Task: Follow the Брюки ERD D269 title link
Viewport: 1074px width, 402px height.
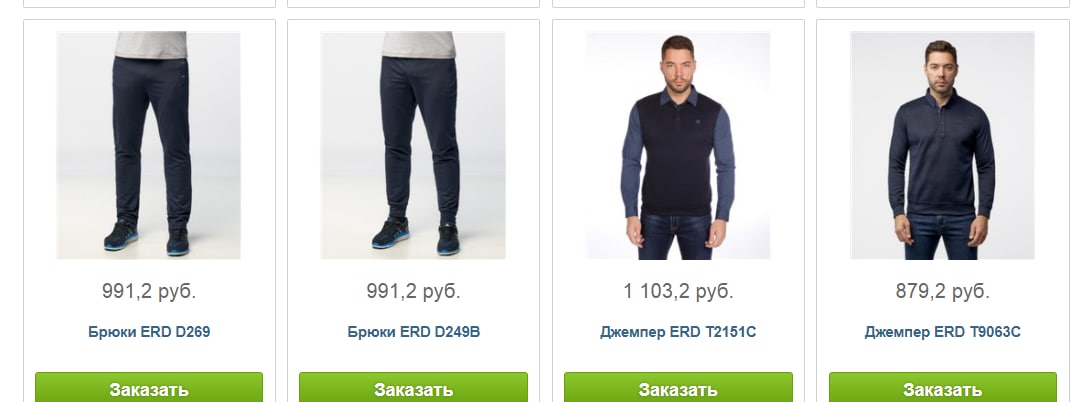Action: 149,332
